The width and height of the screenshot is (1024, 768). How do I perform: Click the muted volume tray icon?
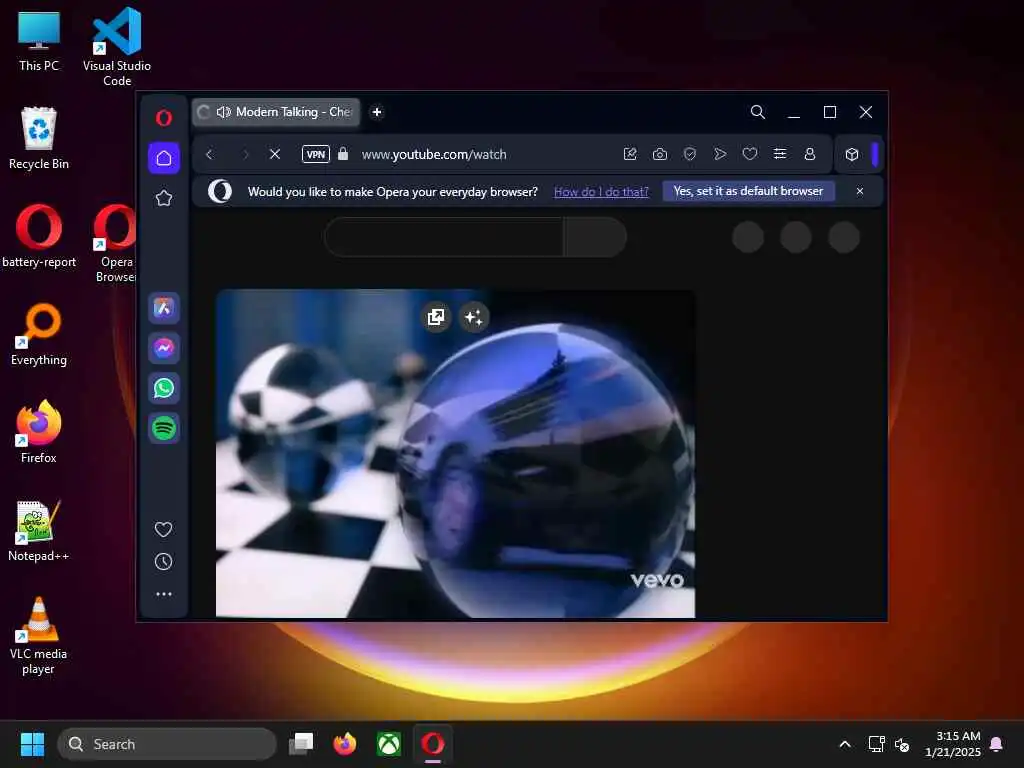(903, 744)
